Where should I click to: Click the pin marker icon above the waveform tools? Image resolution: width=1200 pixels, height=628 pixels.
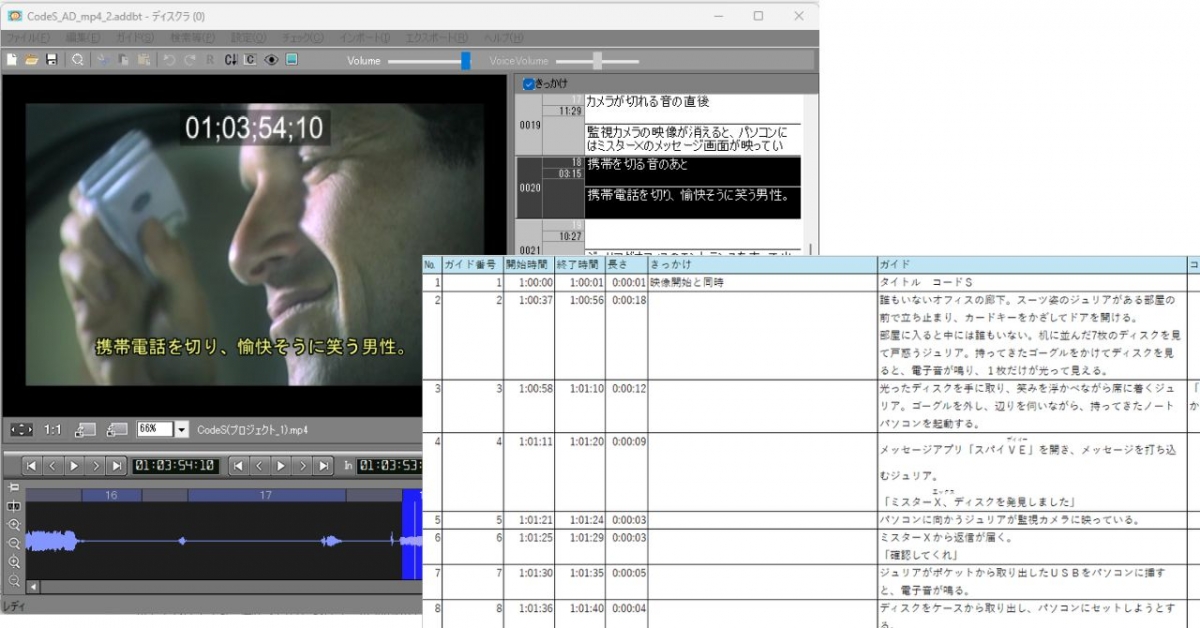(x=14, y=487)
